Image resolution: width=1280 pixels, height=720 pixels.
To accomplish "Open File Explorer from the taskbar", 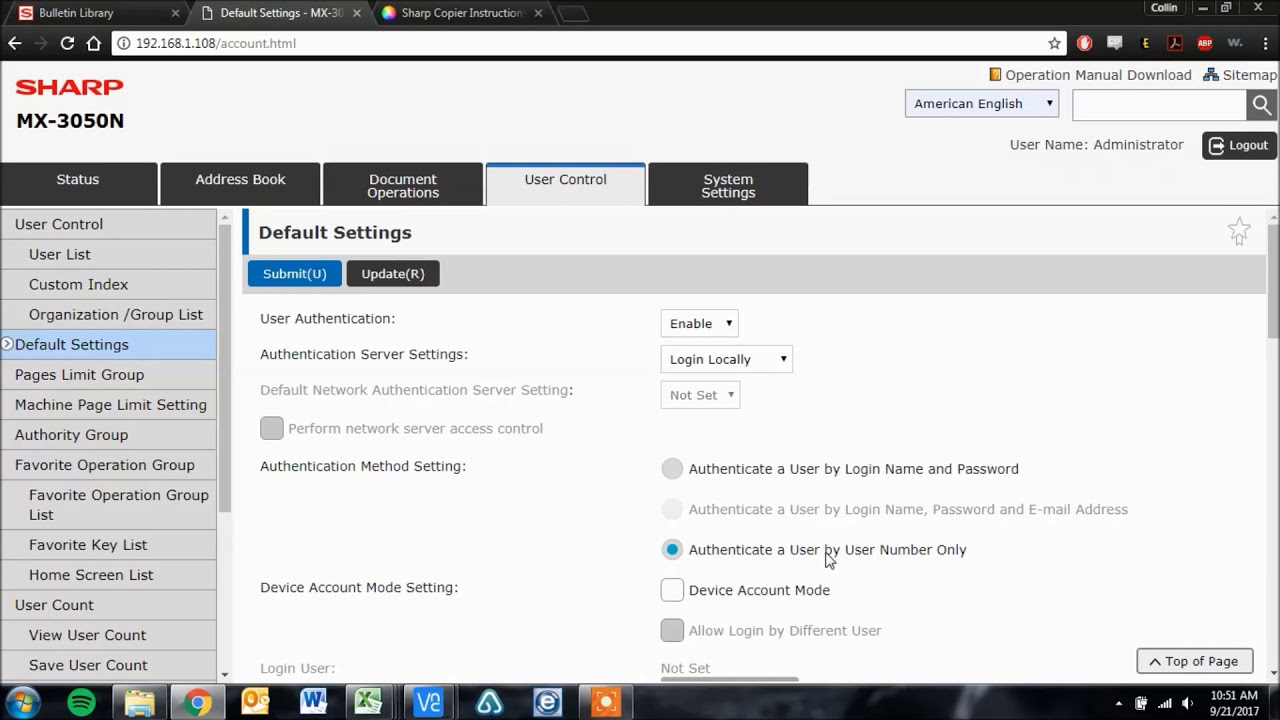I will pyautogui.click(x=139, y=702).
